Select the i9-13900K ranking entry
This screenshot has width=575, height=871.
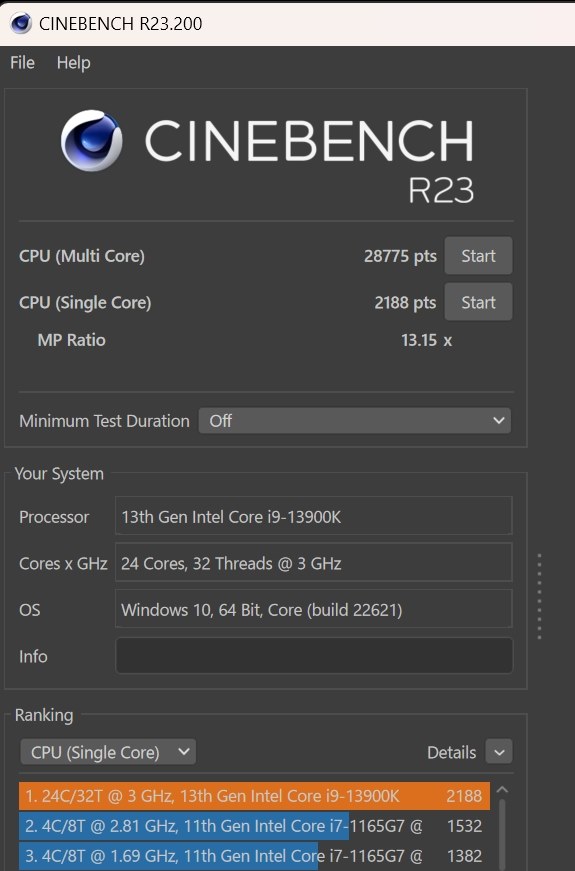[254, 796]
